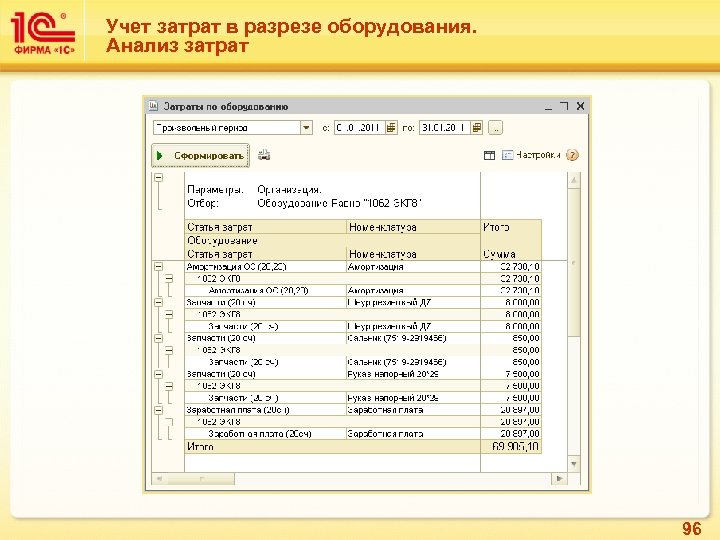The width and height of the screenshot is (720, 540).
Task: Click the vertical scrollbar up arrow
Action: (574, 180)
